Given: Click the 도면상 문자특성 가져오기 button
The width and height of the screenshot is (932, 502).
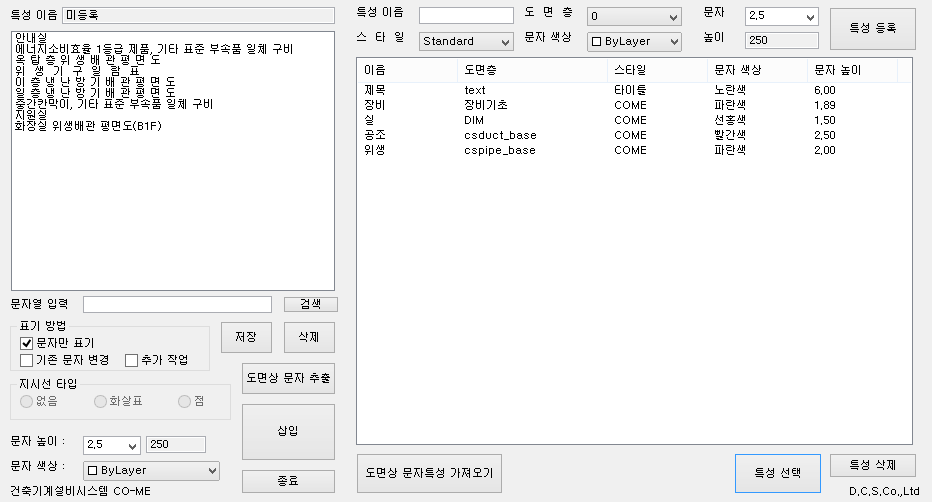Looking at the screenshot, I should pos(429,472).
